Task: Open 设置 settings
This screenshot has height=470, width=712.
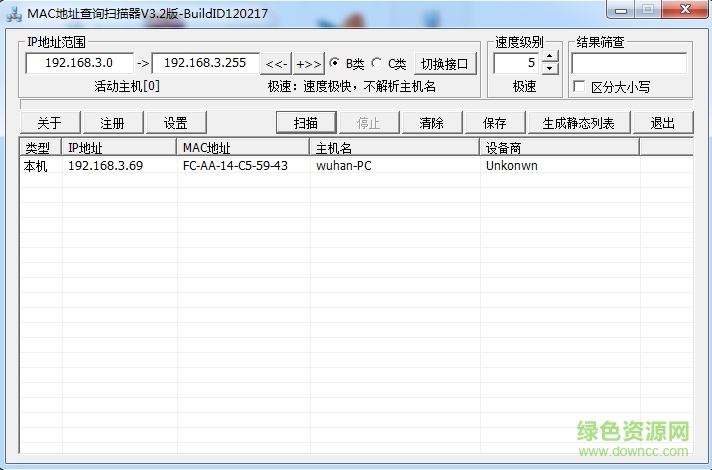Action: point(176,123)
